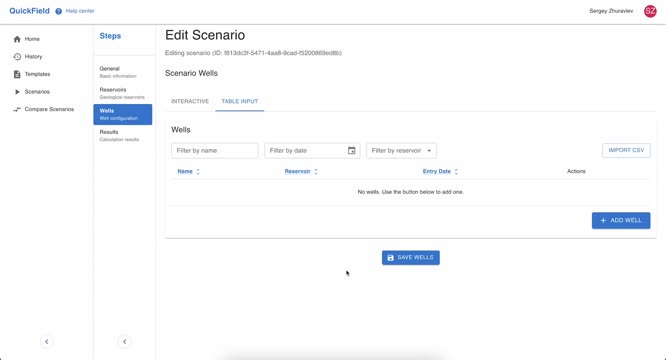
Task: Switch to the Interactive tab
Action: click(x=190, y=101)
